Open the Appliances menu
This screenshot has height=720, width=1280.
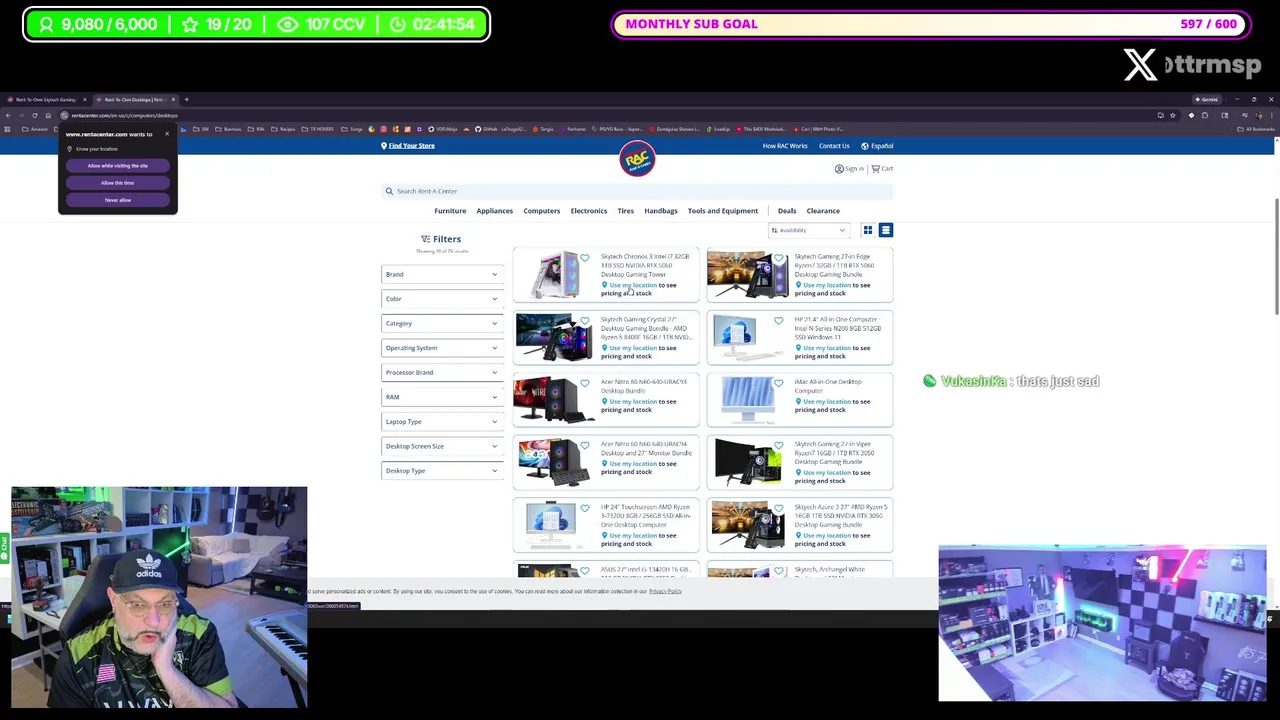pyautogui.click(x=494, y=211)
